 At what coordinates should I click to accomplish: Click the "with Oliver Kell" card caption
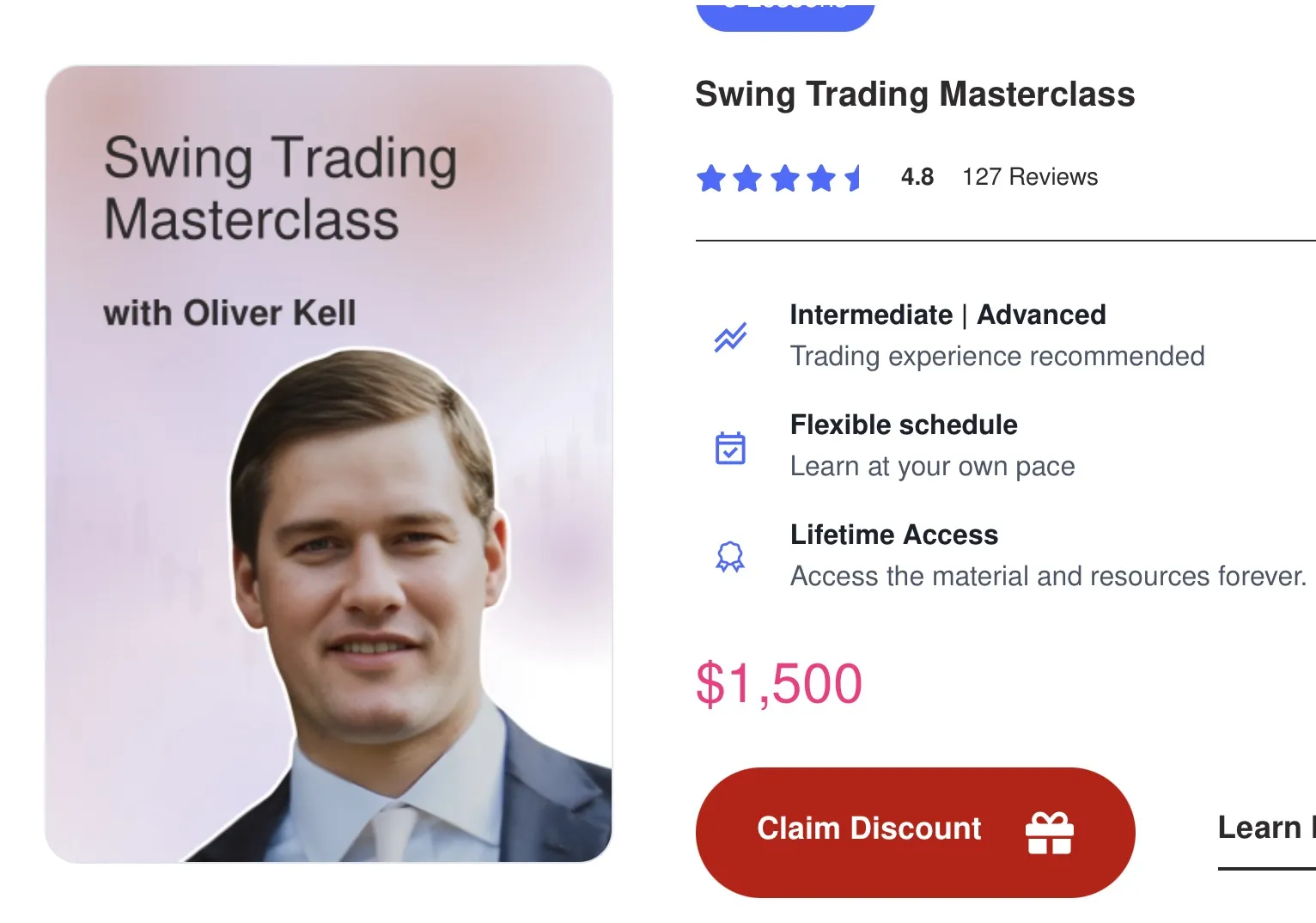pos(229,313)
